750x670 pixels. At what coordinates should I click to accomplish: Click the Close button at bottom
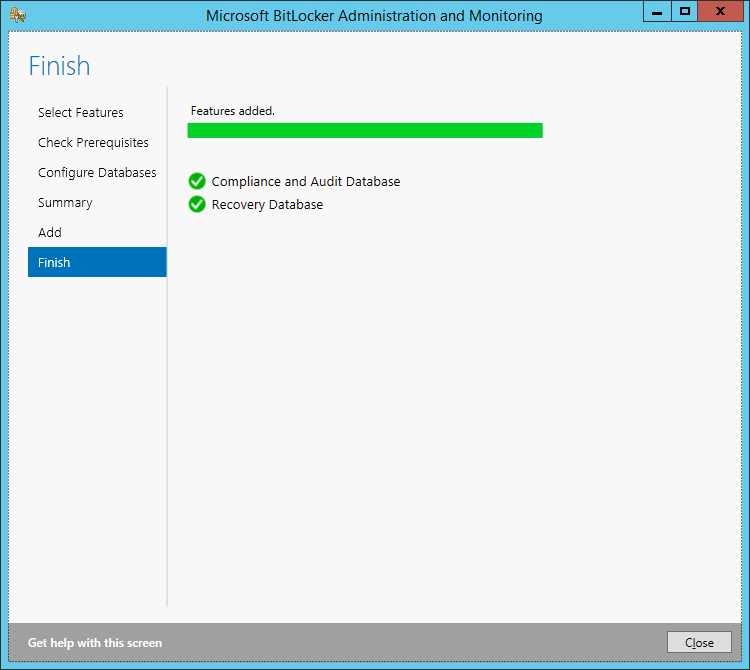(x=699, y=643)
